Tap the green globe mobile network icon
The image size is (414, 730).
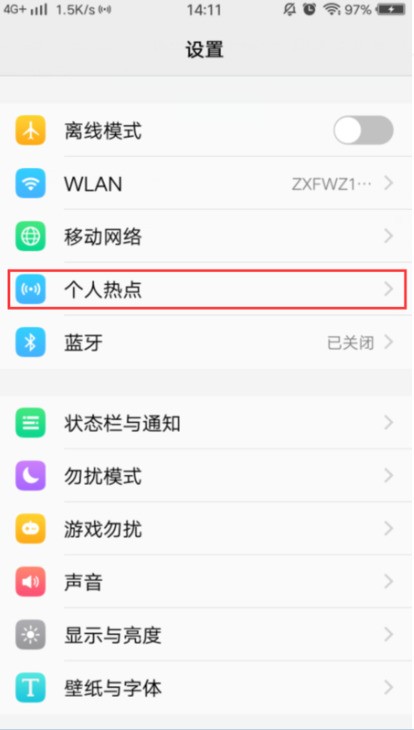click(x=30, y=237)
